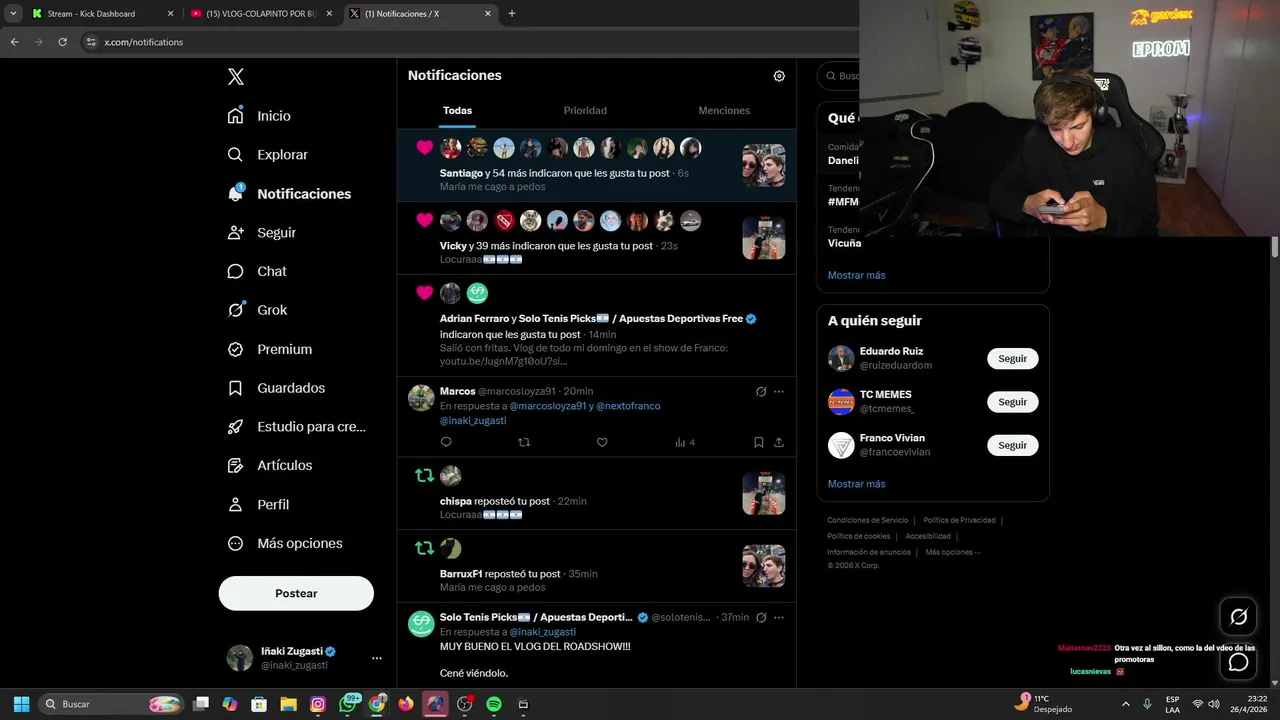Open Grok from the sidebar

pos(257,310)
